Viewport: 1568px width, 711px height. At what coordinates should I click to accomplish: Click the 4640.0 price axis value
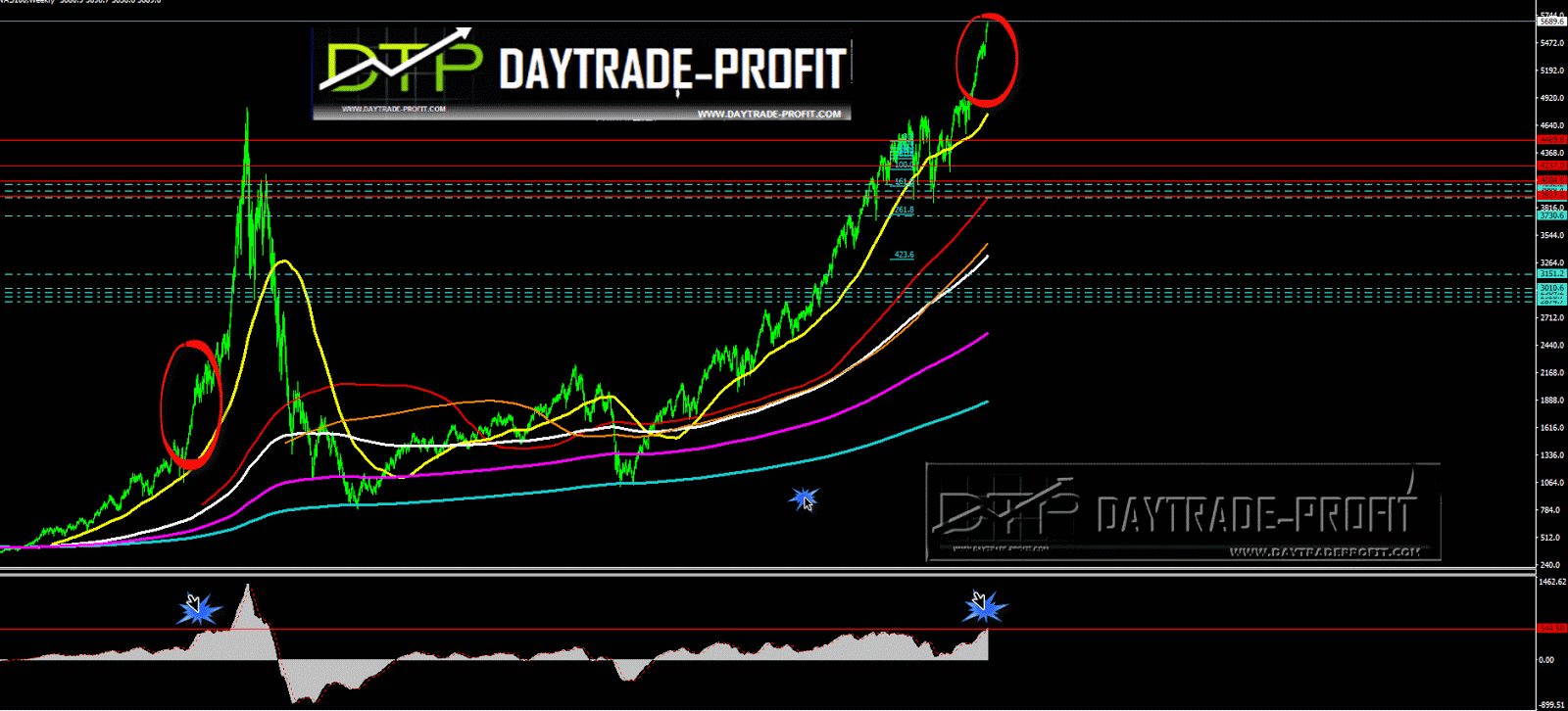tap(1551, 125)
